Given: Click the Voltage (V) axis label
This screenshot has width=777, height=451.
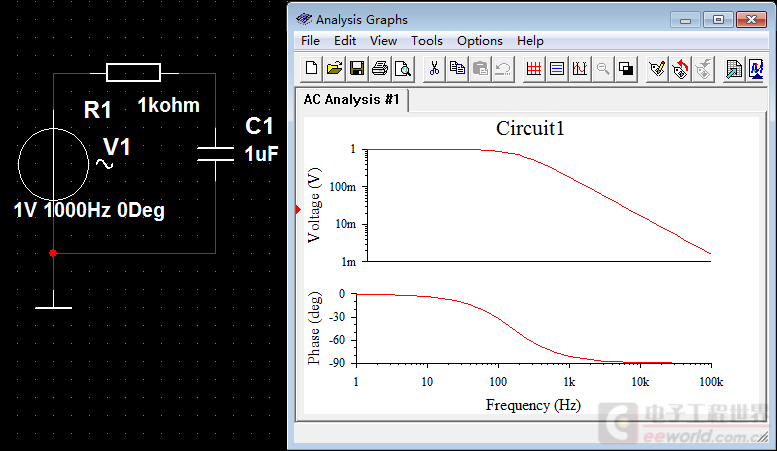Looking at the screenshot, I should pyautogui.click(x=314, y=205).
